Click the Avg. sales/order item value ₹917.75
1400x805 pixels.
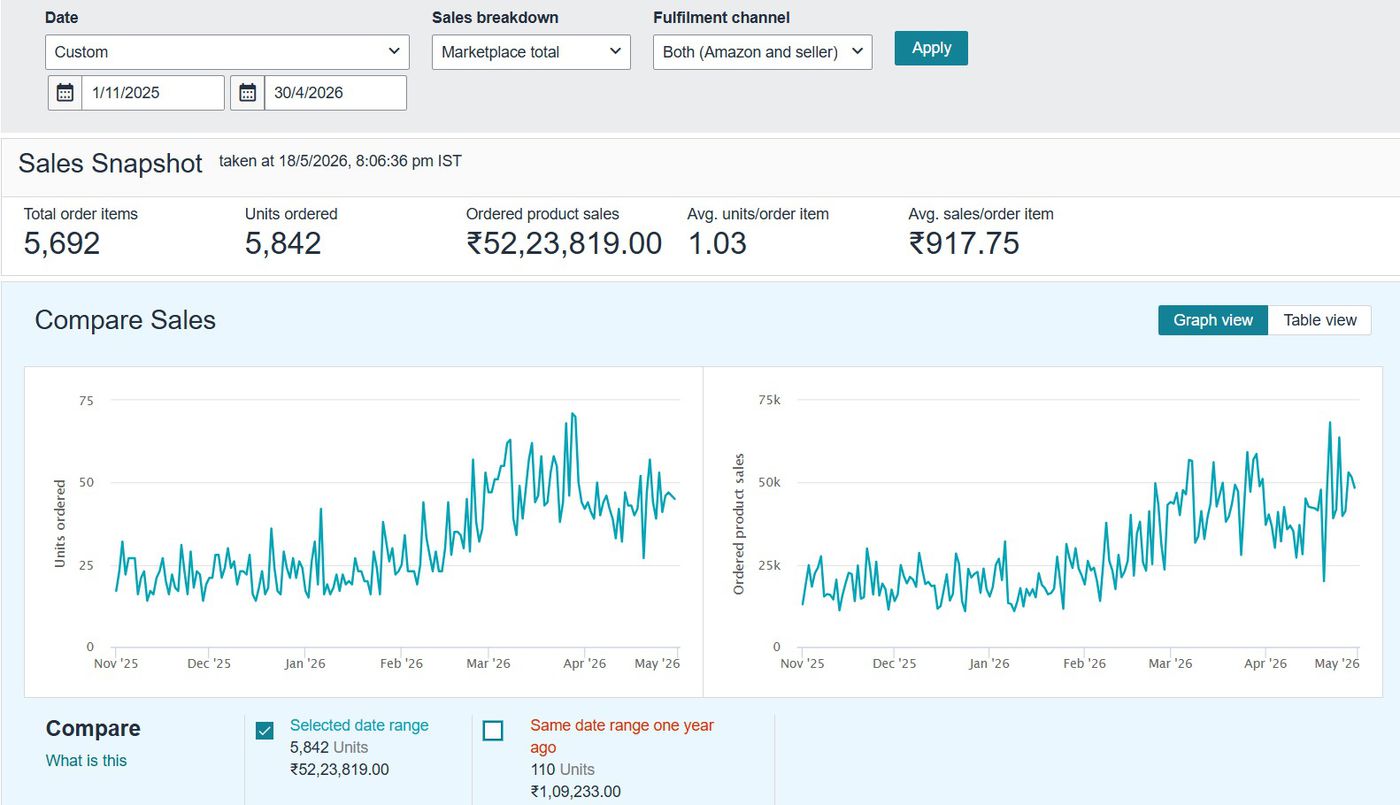964,243
